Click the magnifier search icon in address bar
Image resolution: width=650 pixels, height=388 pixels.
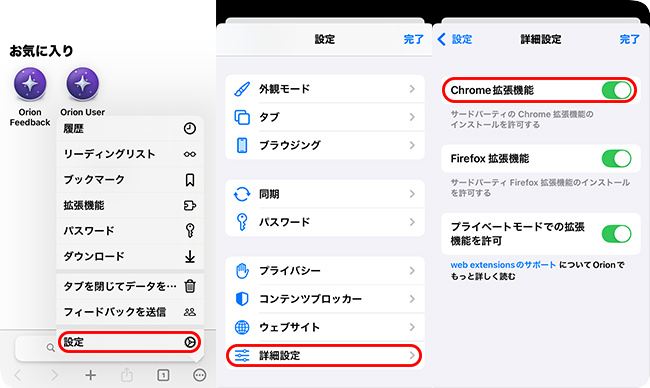(51, 348)
